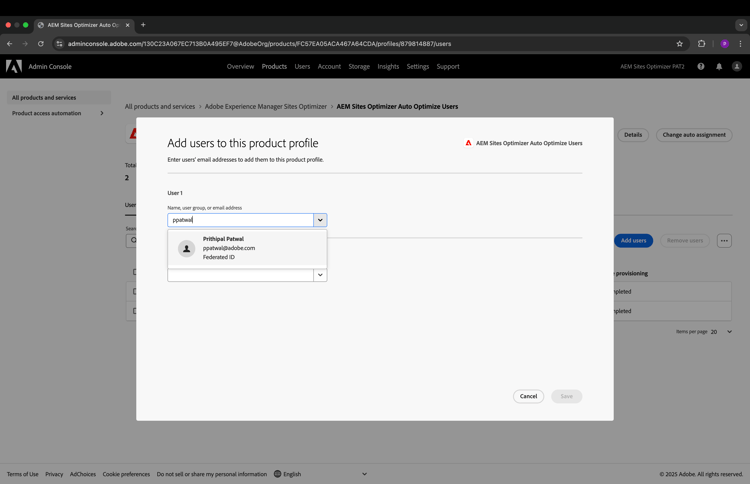Open Cookie preferences footer link
This screenshot has width=750, height=484.
(126, 474)
